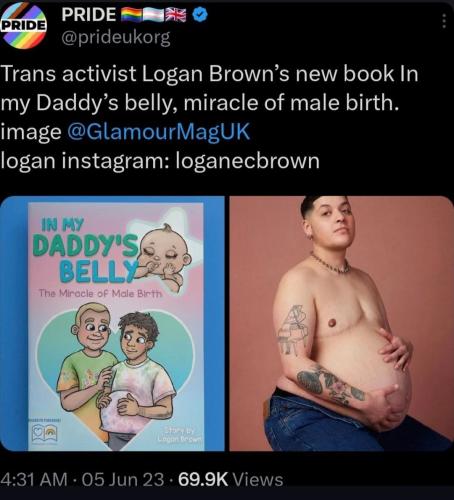Click the blue verified badge

coord(200,15)
